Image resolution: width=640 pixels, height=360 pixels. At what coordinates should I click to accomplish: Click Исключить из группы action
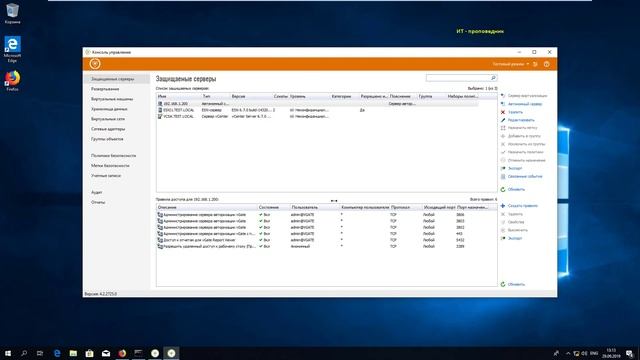coord(523,144)
